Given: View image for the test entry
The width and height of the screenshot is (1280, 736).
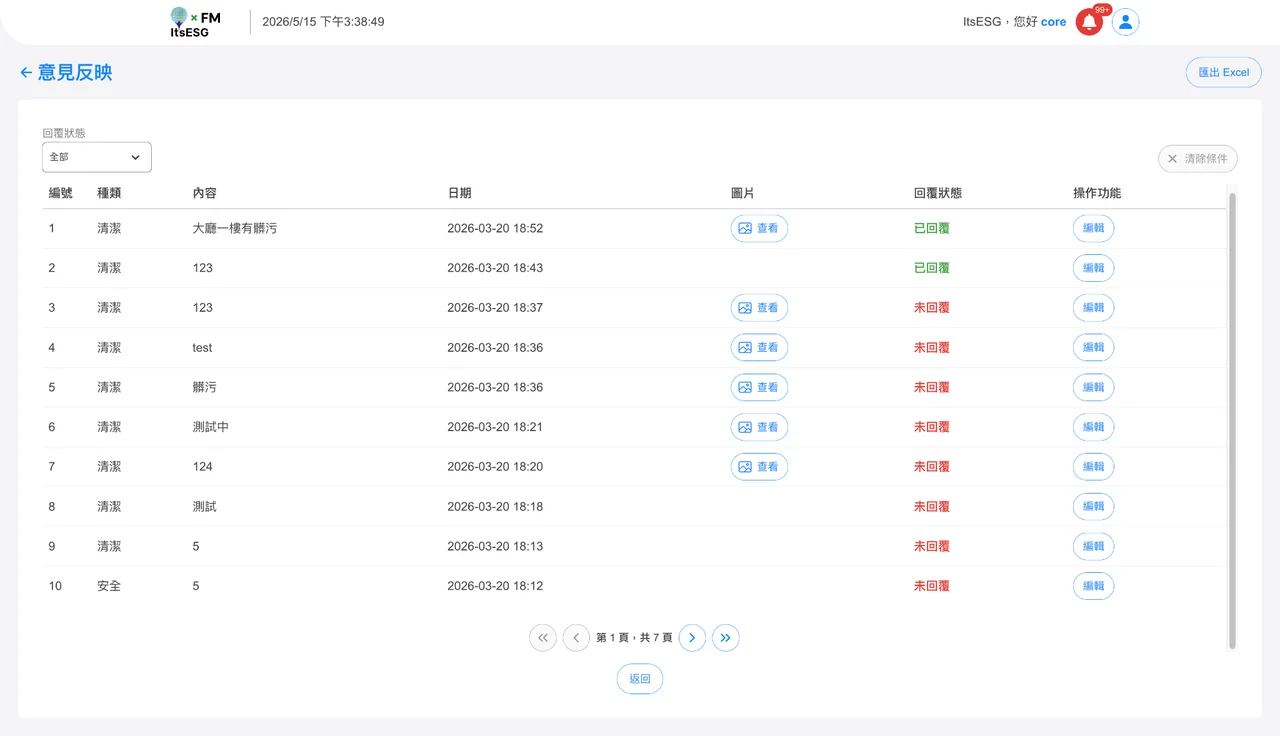Looking at the screenshot, I should point(759,348).
